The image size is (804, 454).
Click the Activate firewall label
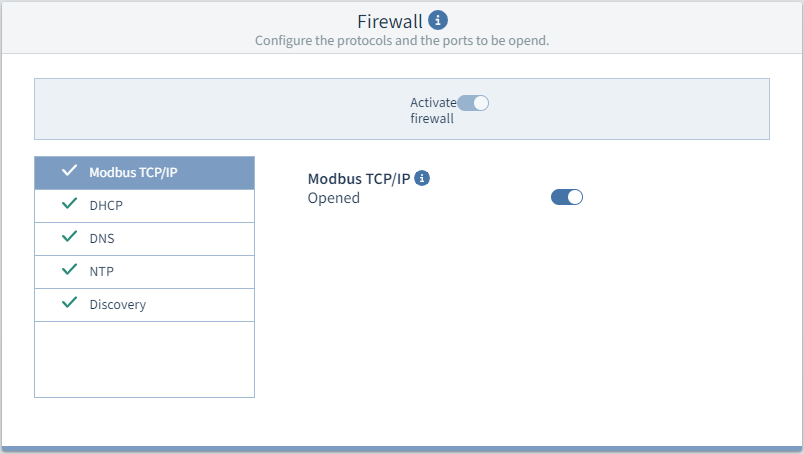coord(433,110)
